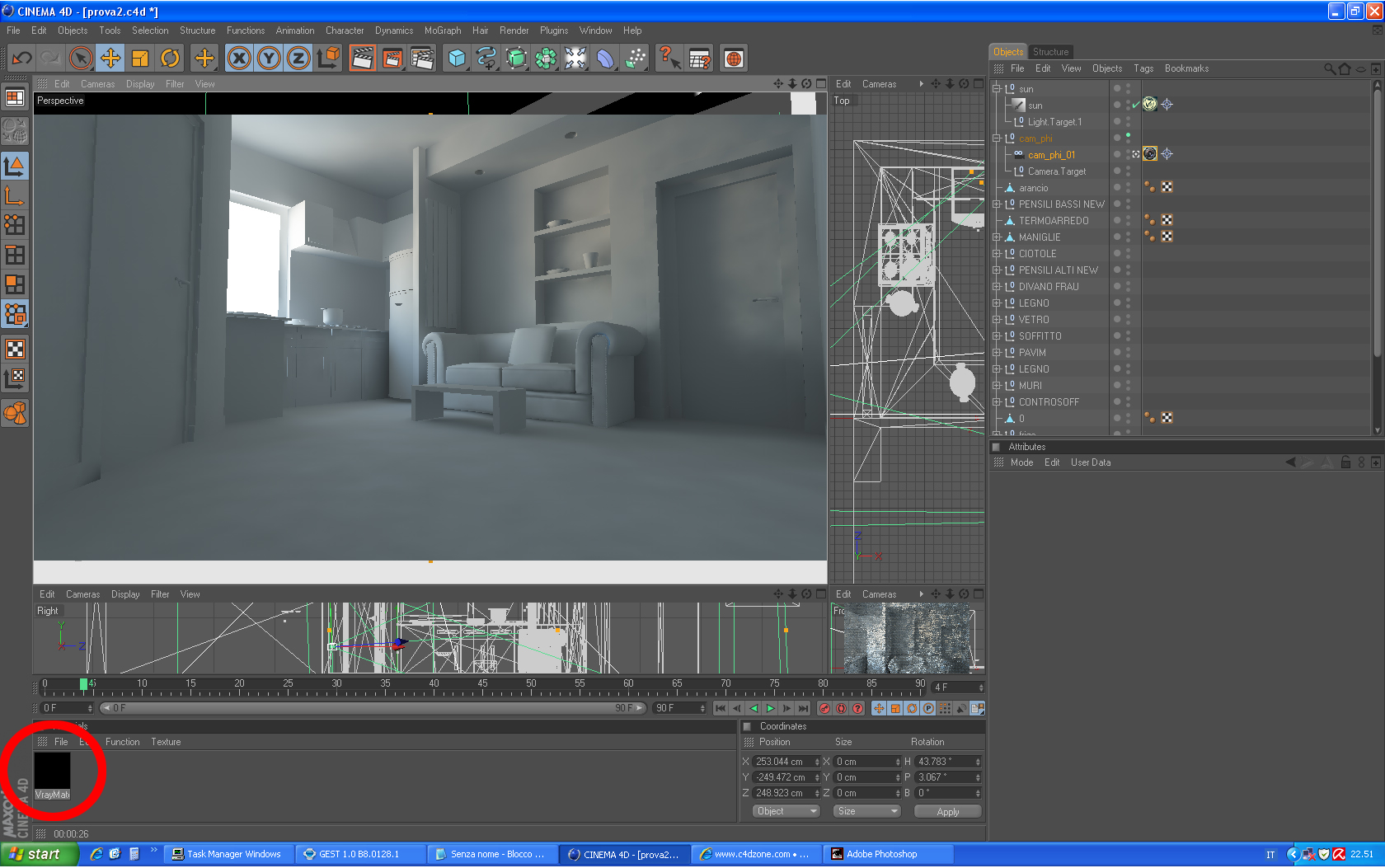The height and width of the screenshot is (868, 1385).
Task: Add a Cube primitive object
Action: coord(457,58)
